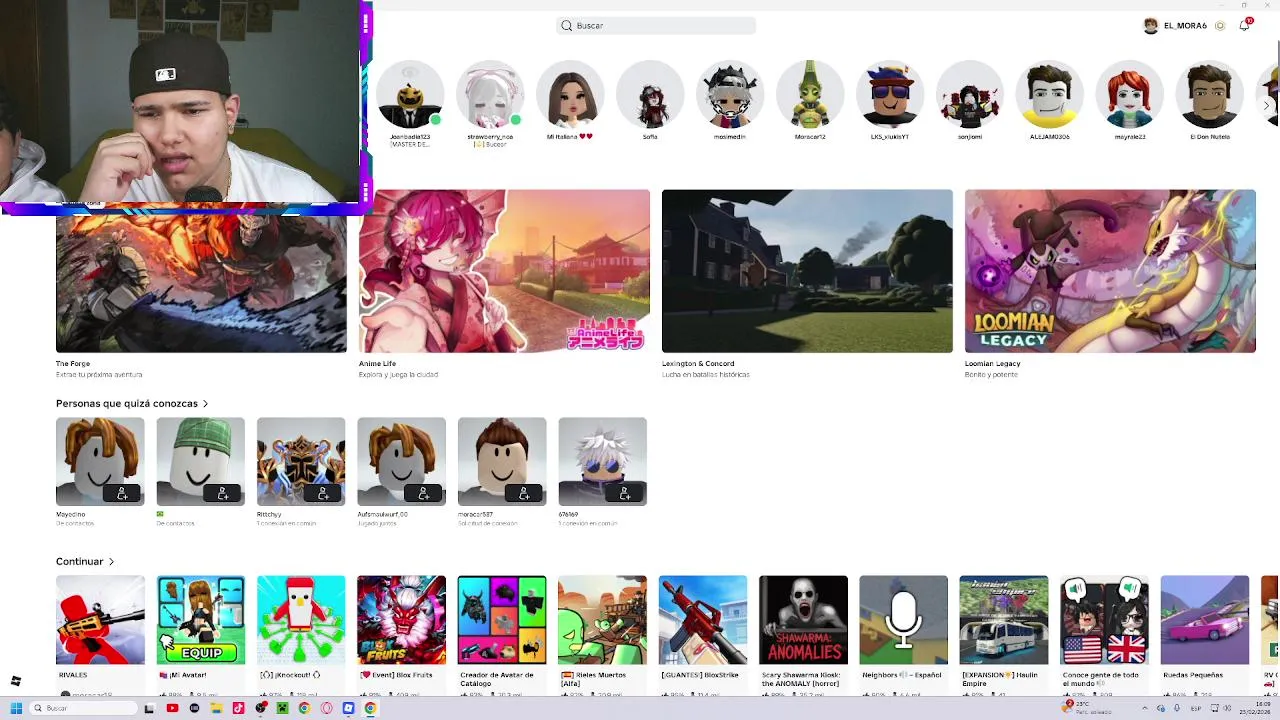Open ¡Mi Avatar! game tile

201,620
